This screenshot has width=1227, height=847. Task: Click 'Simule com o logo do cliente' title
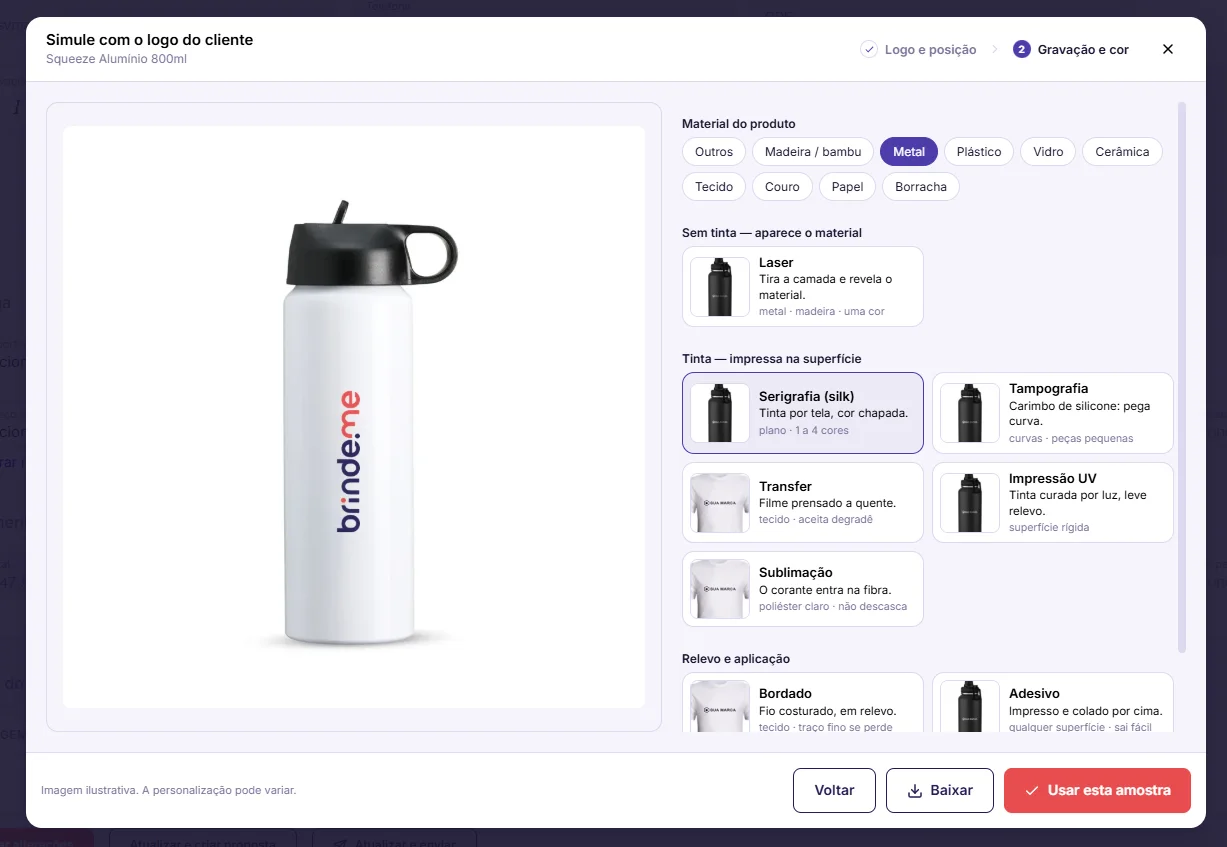(x=149, y=40)
